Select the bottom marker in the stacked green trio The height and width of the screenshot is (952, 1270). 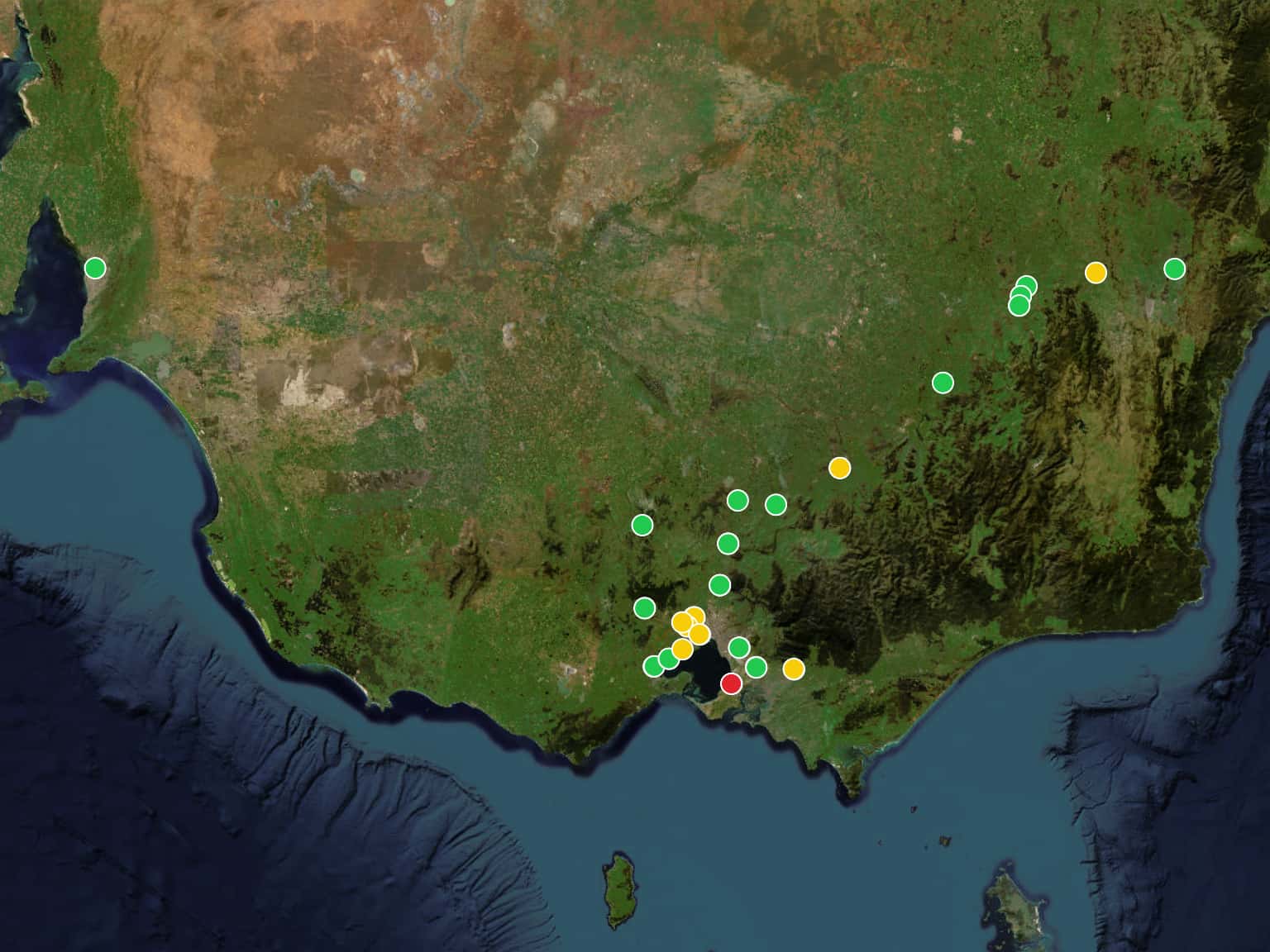click(1019, 306)
